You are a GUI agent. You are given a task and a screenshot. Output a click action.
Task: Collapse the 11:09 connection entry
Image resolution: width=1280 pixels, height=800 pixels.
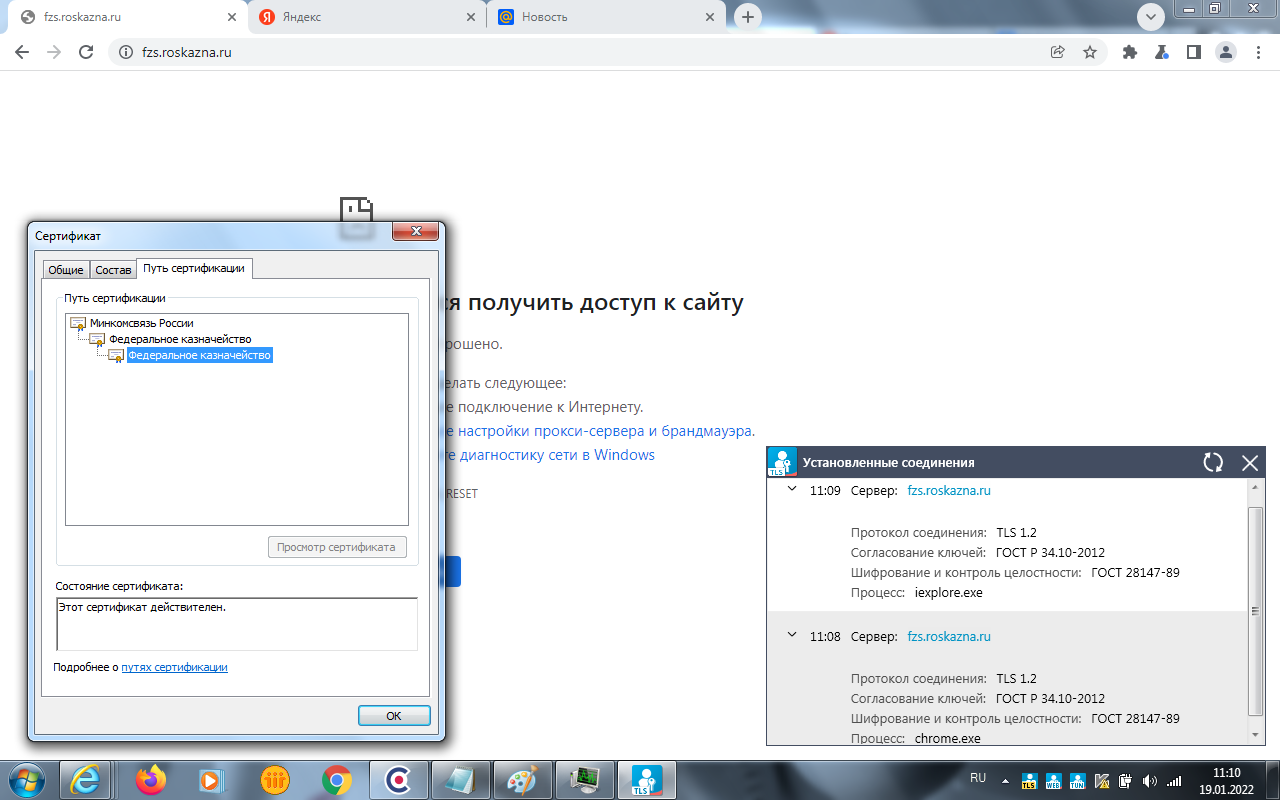point(792,490)
